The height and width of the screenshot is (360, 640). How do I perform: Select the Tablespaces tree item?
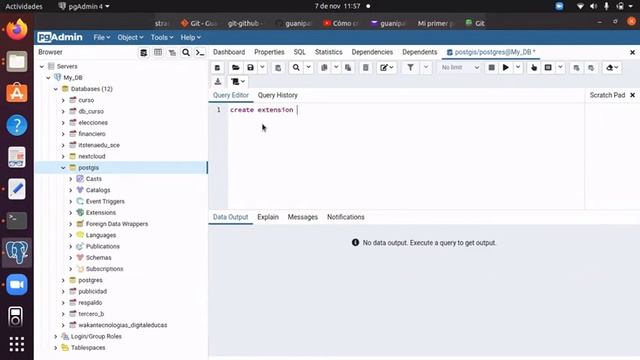tap(88, 348)
